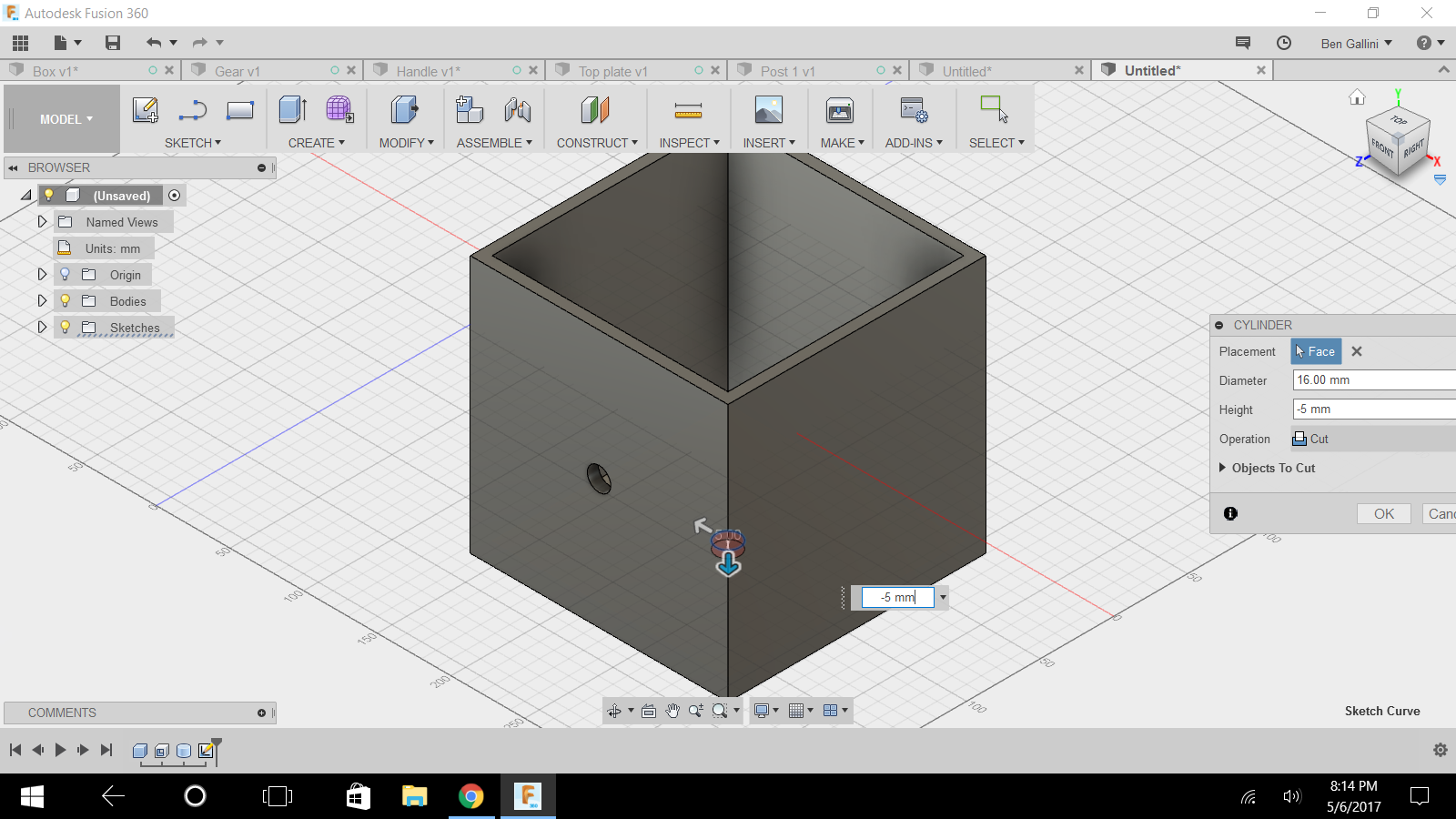This screenshot has width=1456, height=819.
Task: Clear the Face placement selection
Action: (1357, 351)
